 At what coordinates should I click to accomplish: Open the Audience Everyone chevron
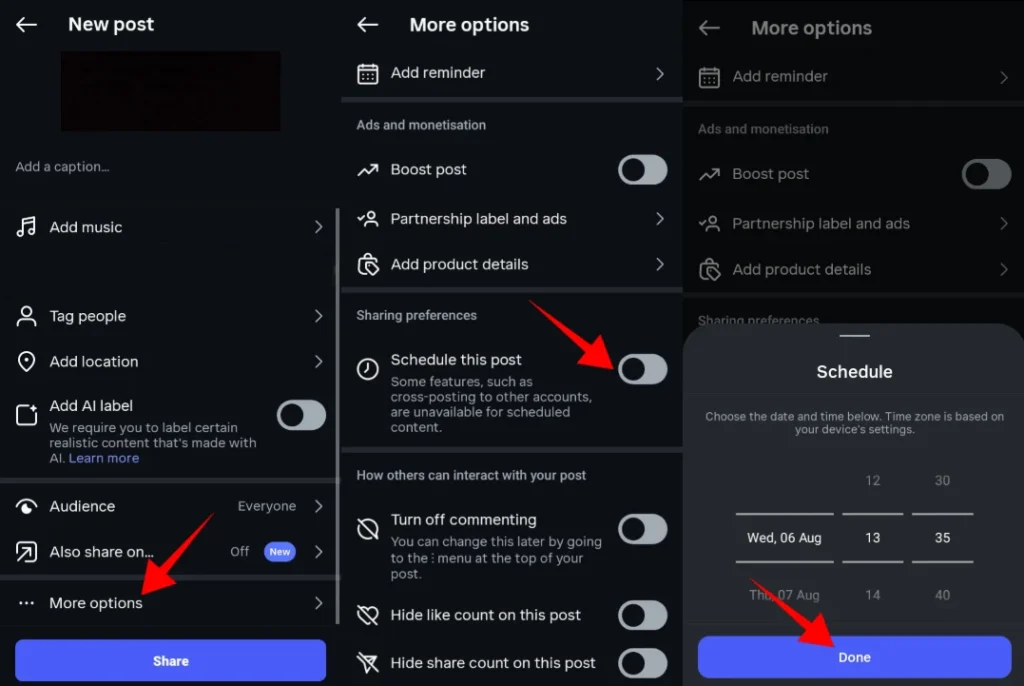point(319,506)
